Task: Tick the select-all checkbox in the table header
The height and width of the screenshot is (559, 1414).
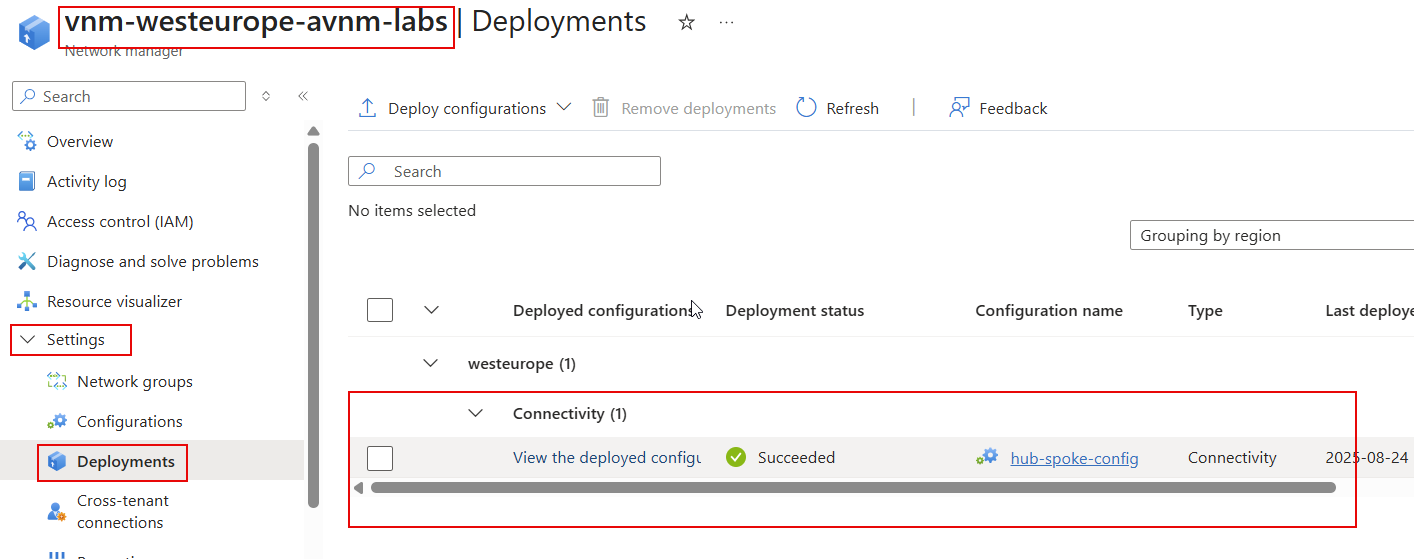Action: [x=380, y=310]
